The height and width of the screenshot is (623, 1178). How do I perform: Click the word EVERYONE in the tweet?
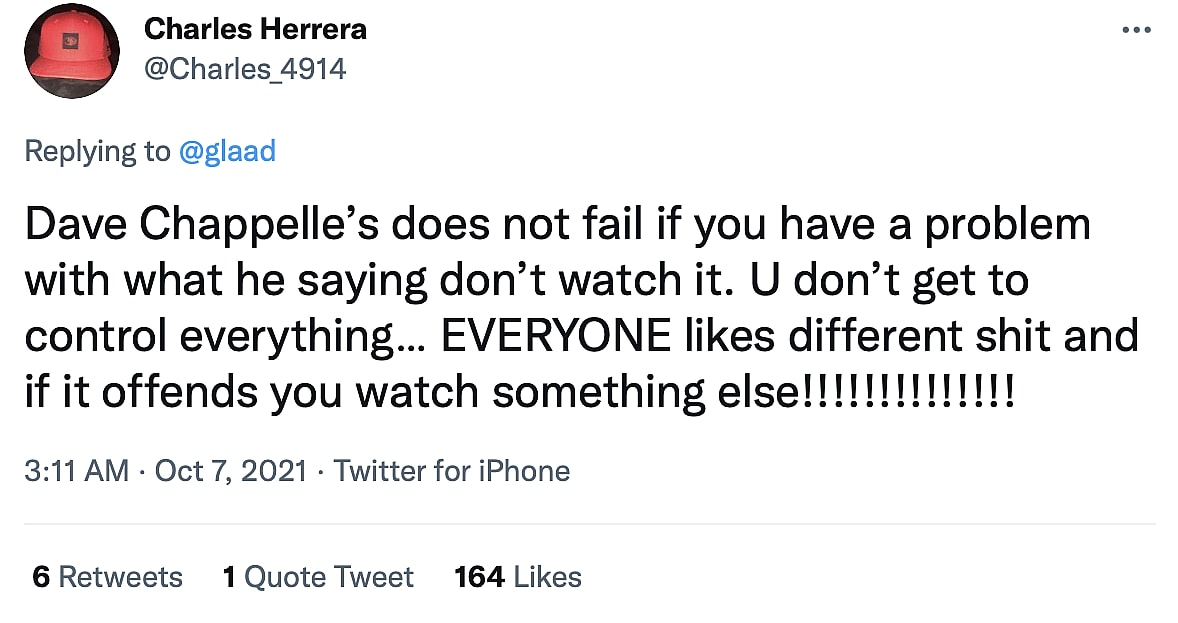pos(555,336)
